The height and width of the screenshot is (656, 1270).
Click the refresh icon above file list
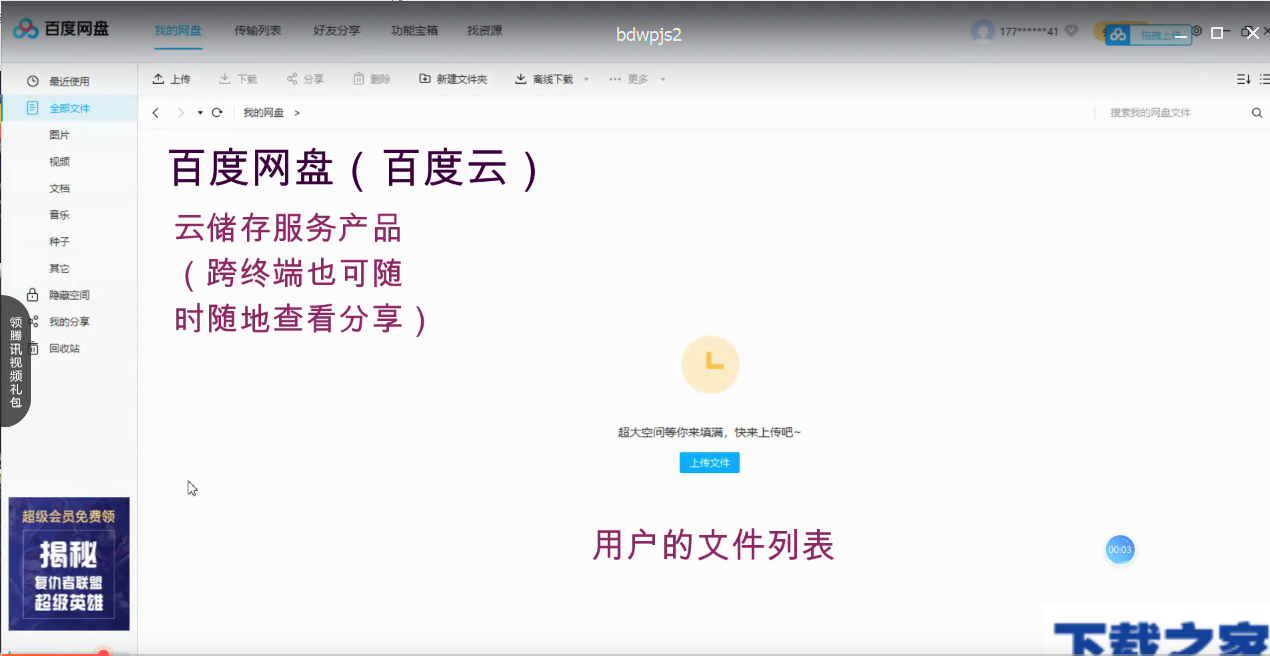(x=216, y=112)
